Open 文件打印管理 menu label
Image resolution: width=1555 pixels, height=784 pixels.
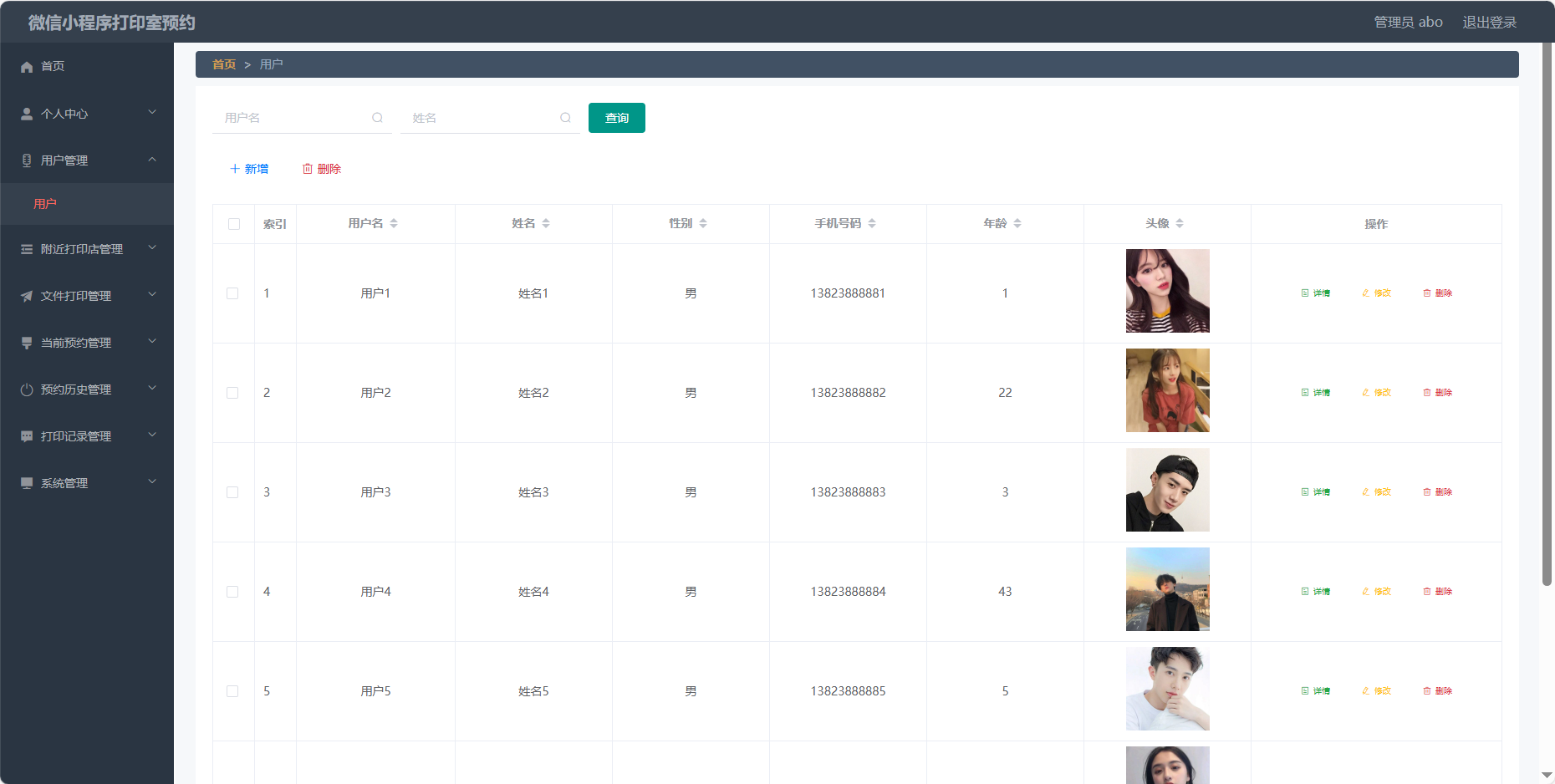pyautogui.click(x=76, y=296)
